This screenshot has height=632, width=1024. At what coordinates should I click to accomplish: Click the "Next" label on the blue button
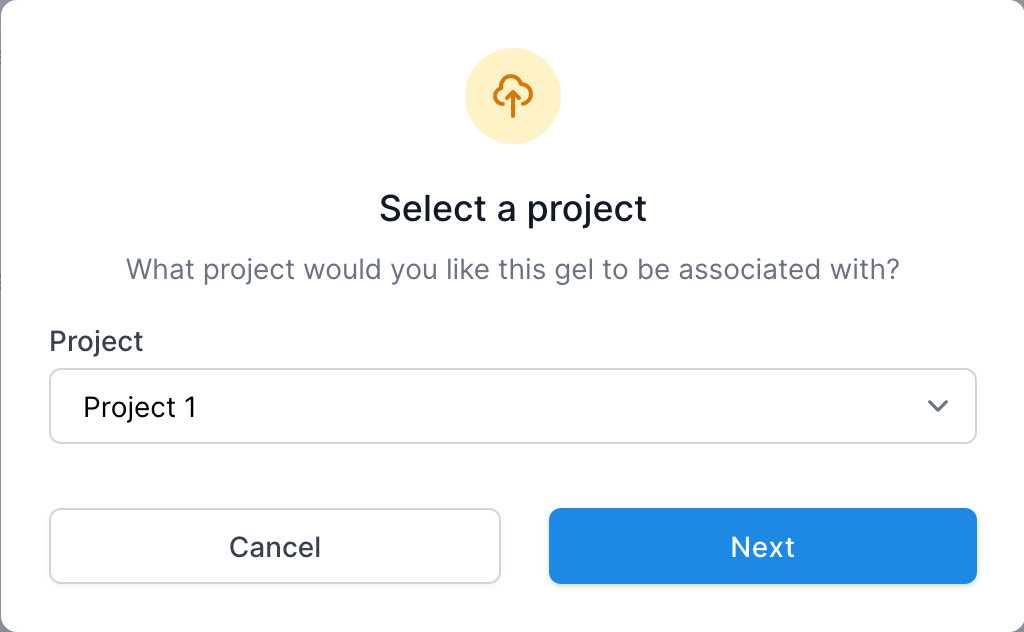click(763, 547)
